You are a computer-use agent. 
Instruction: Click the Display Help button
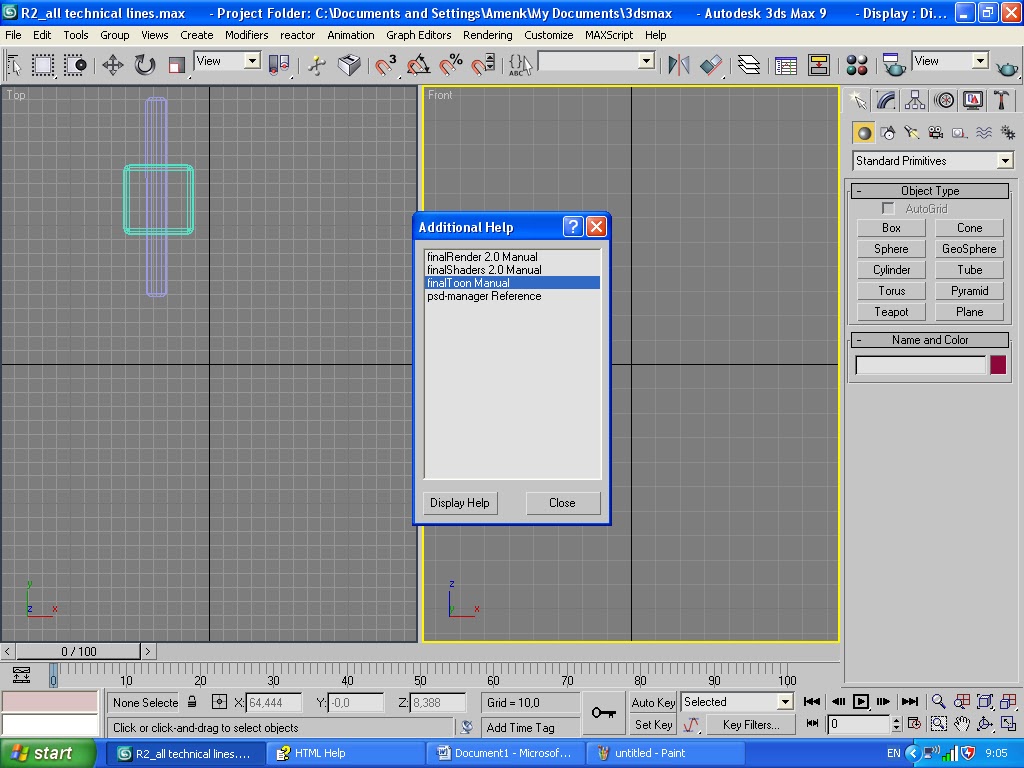pyautogui.click(x=460, y=503)
